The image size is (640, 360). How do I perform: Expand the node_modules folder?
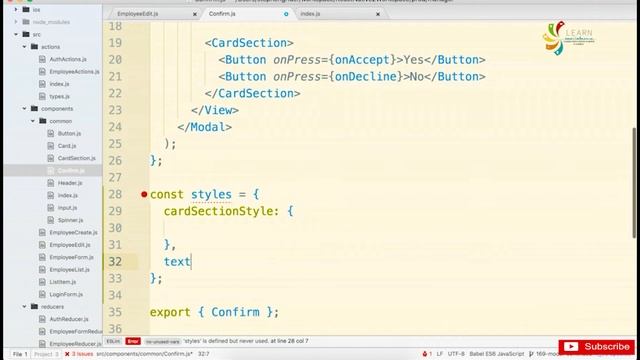click(x=16, y=22)
